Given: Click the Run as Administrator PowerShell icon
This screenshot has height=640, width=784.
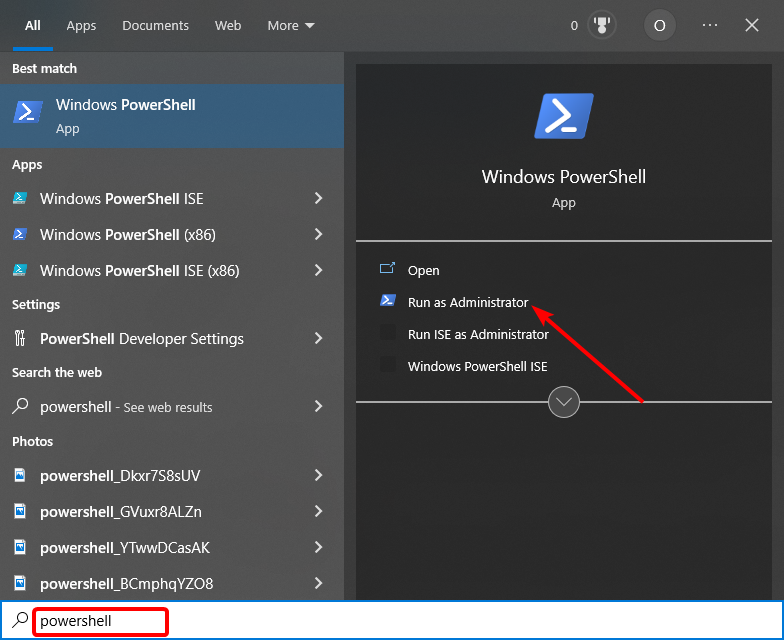Looking at the screenshot, I should 388,300.
